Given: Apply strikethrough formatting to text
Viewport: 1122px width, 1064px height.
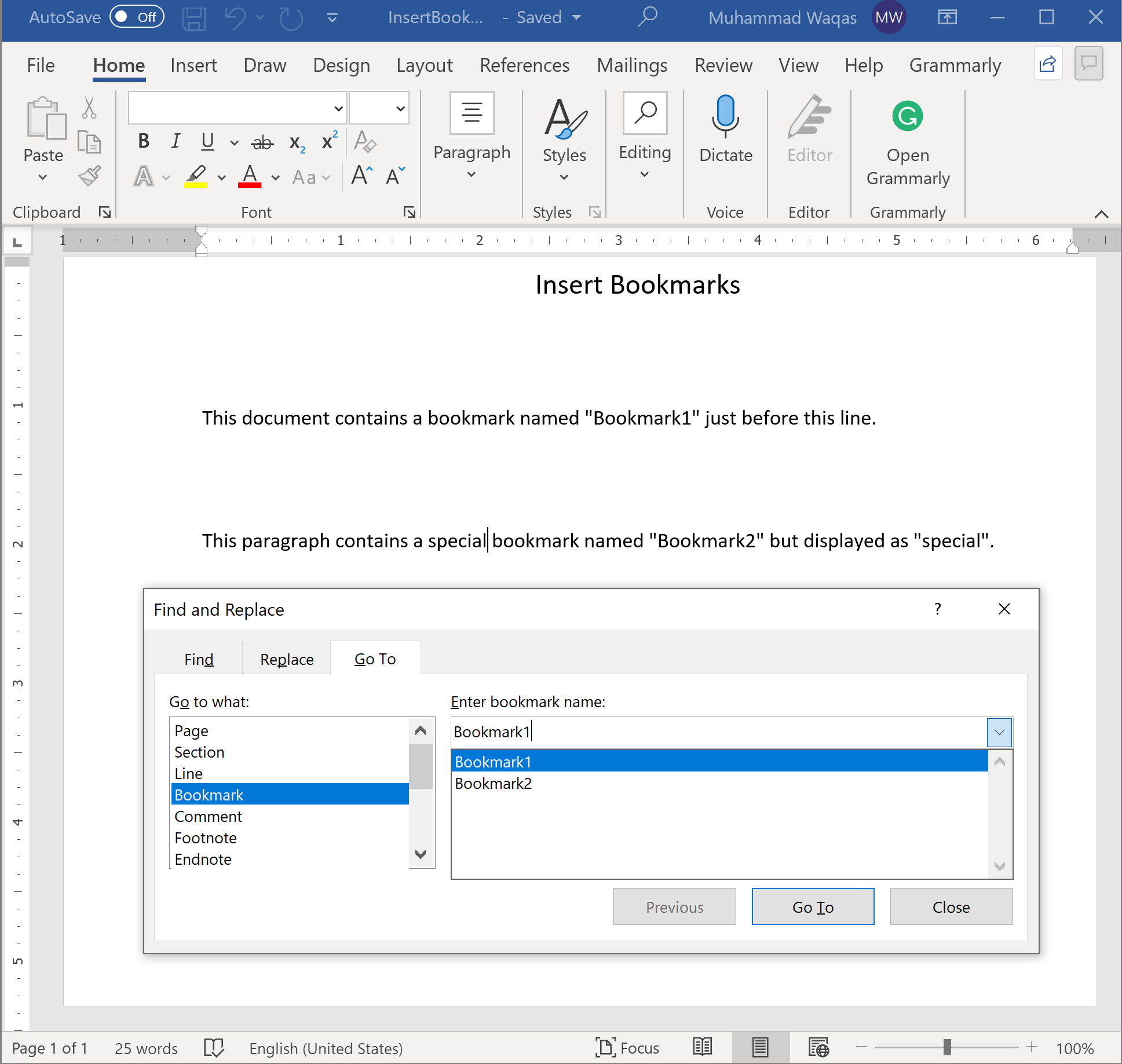Looking at the screenshot, I should coord(262,142).
